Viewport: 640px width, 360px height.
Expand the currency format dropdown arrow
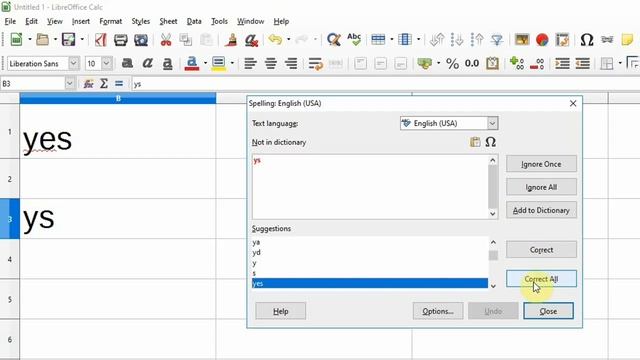coord(438,63)
